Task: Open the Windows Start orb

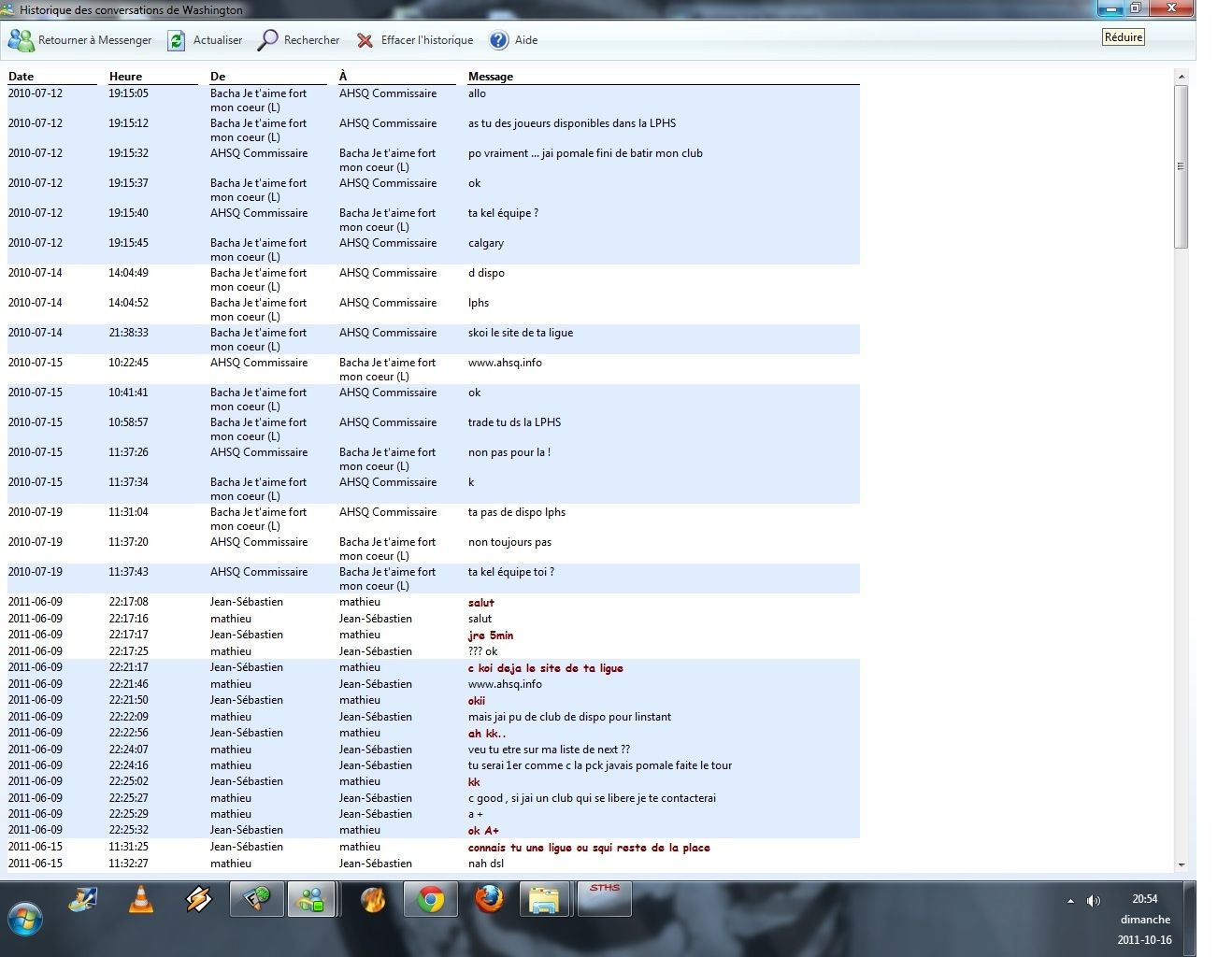Action: coord(24,919)
